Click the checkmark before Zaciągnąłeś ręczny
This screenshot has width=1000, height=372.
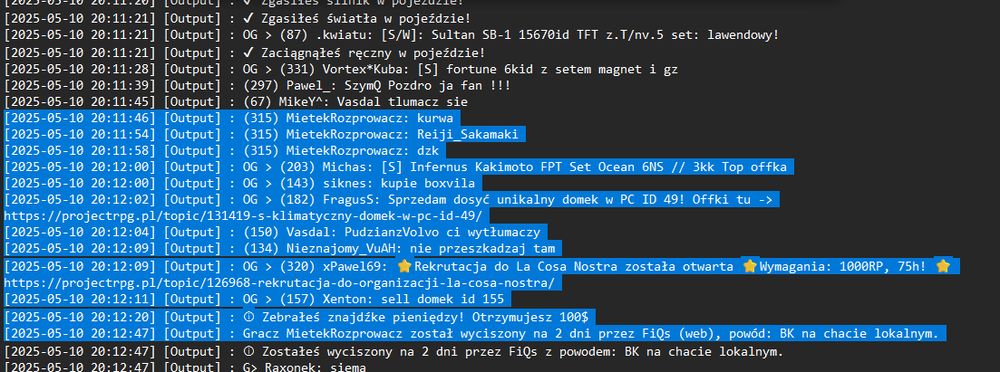coord(250,52)
